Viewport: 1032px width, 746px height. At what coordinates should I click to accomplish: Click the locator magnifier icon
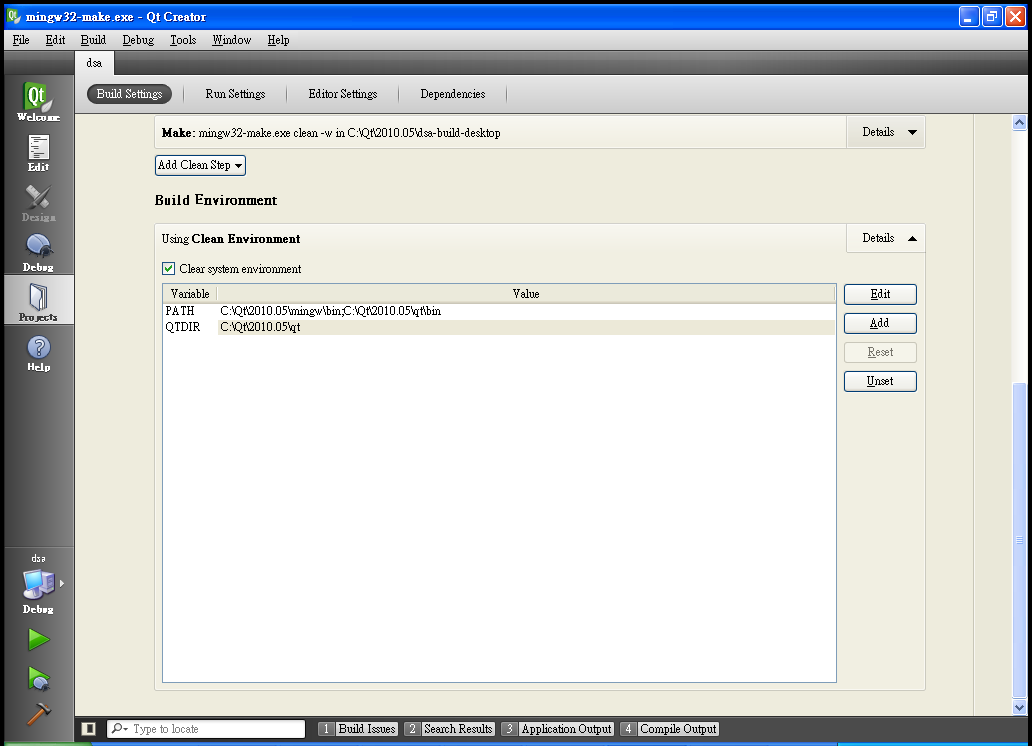click(x=119, y=728)
